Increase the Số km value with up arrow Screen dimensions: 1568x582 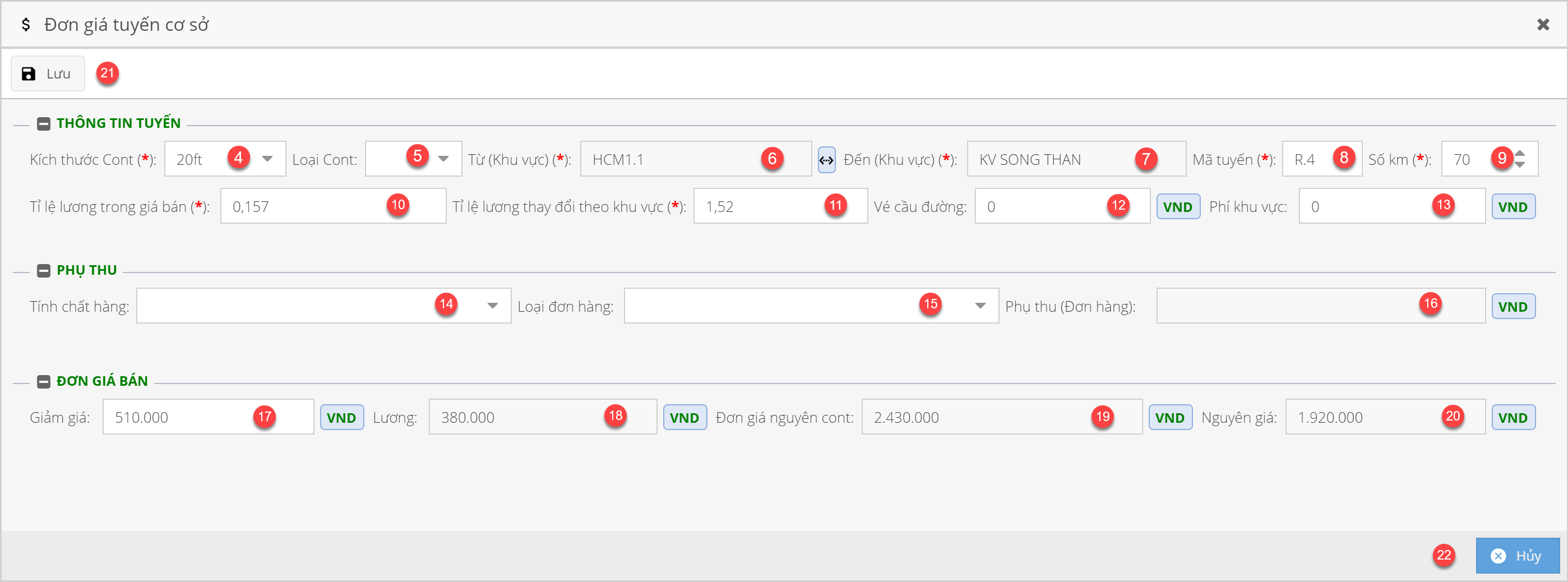(x=1520, y=154)
